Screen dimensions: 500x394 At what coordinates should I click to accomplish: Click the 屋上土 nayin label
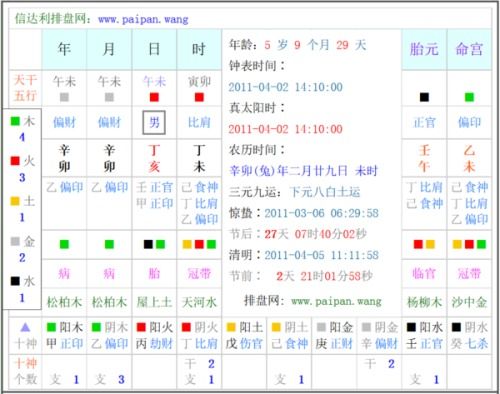[x=154, y=302]
